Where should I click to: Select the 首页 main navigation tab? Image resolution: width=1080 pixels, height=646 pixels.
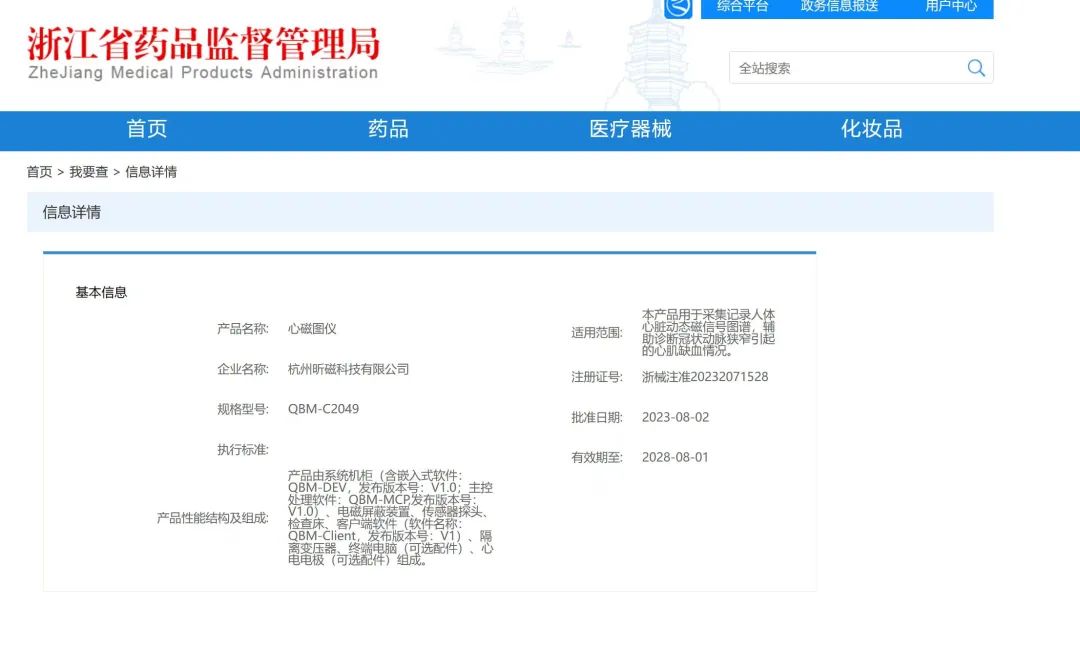pyautogui.click(x=147, y=129)
